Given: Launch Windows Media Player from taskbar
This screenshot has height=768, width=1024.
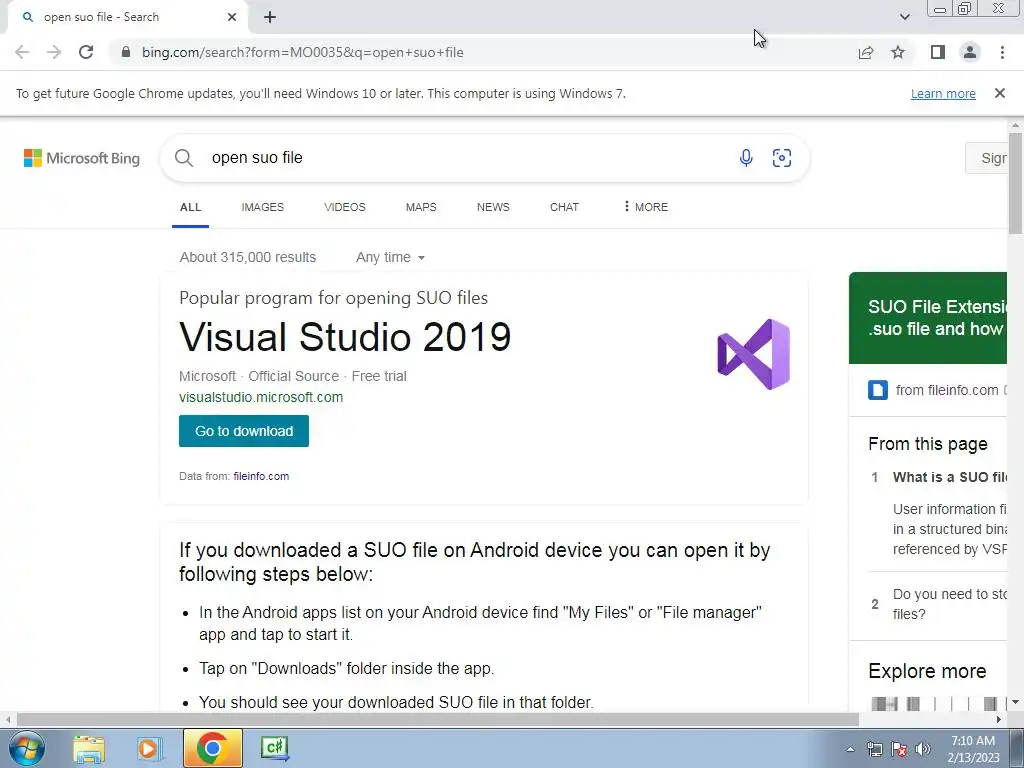Looking at the screenshot, I should pos(150,748).
